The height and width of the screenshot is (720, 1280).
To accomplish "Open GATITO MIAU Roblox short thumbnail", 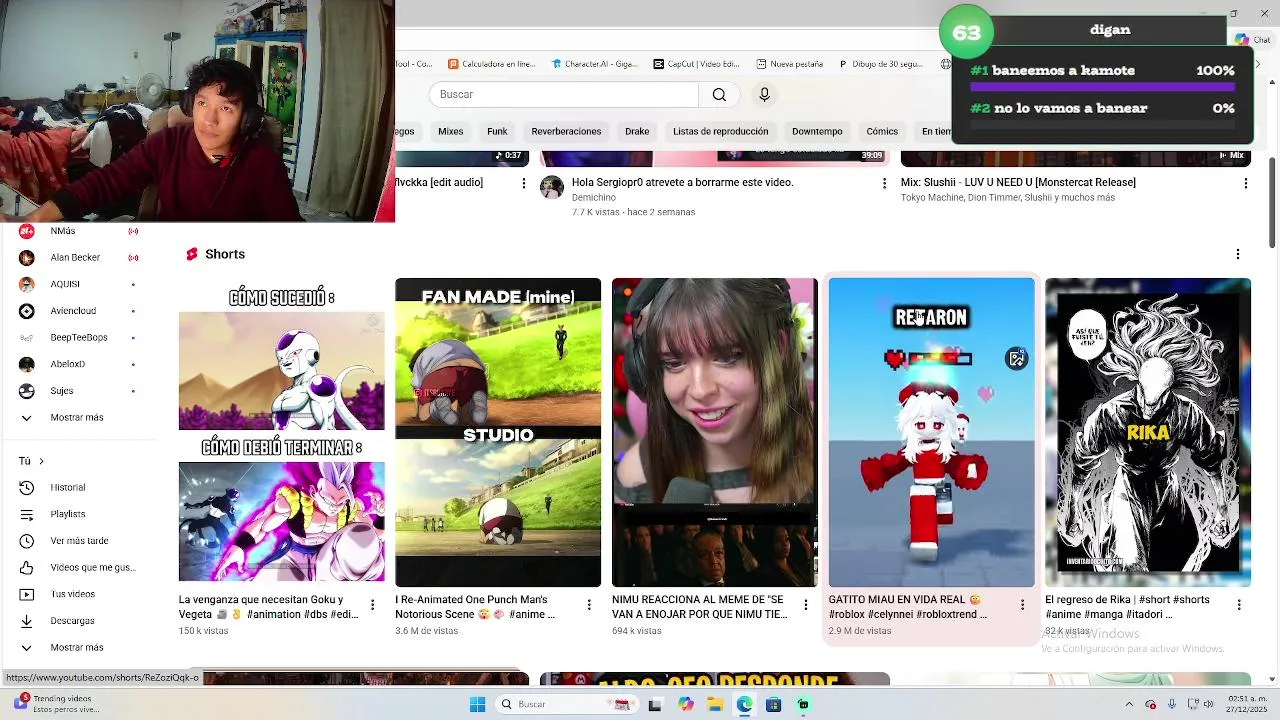I will click(x=931, y=432).
